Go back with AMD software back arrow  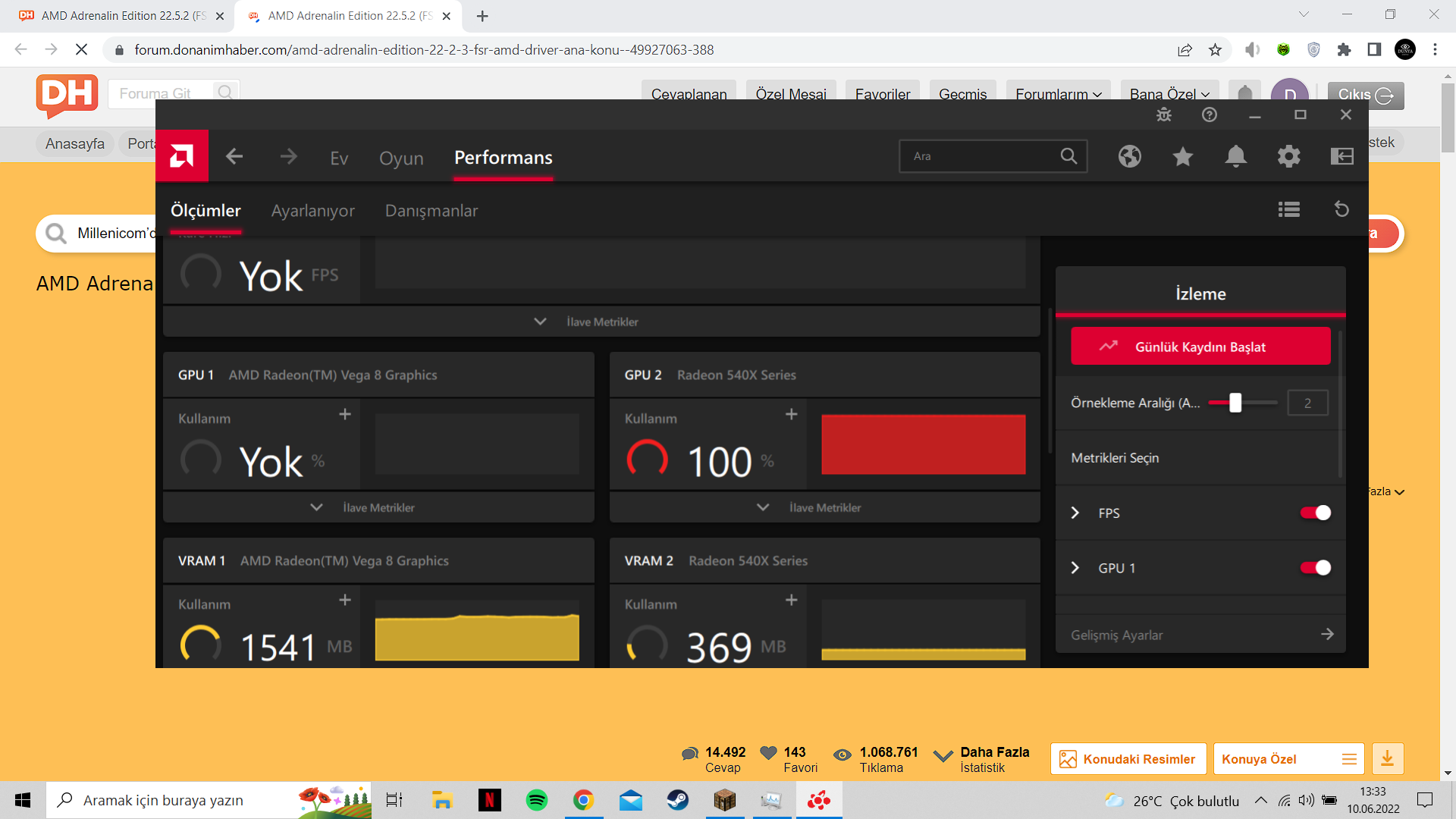coord(234,157)
